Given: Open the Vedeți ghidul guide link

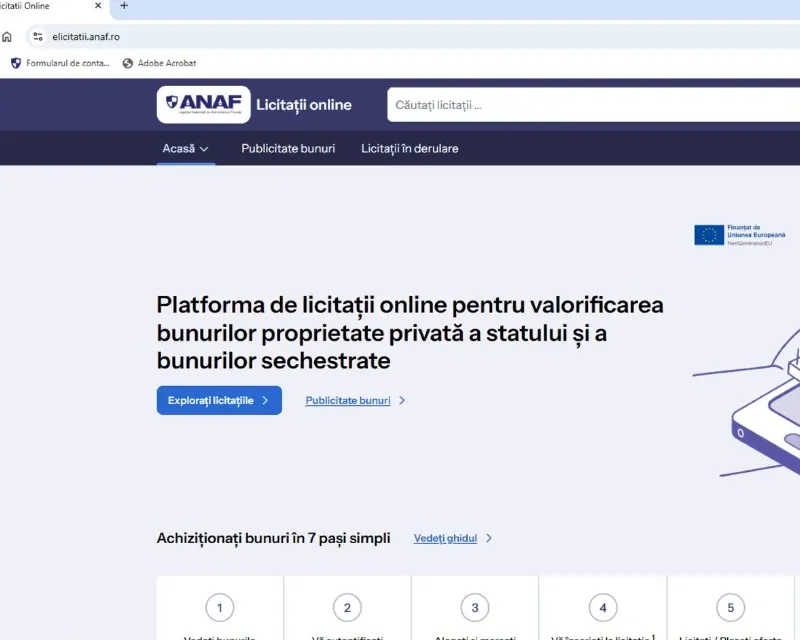Looking at the screenshot, I should 445,538.
